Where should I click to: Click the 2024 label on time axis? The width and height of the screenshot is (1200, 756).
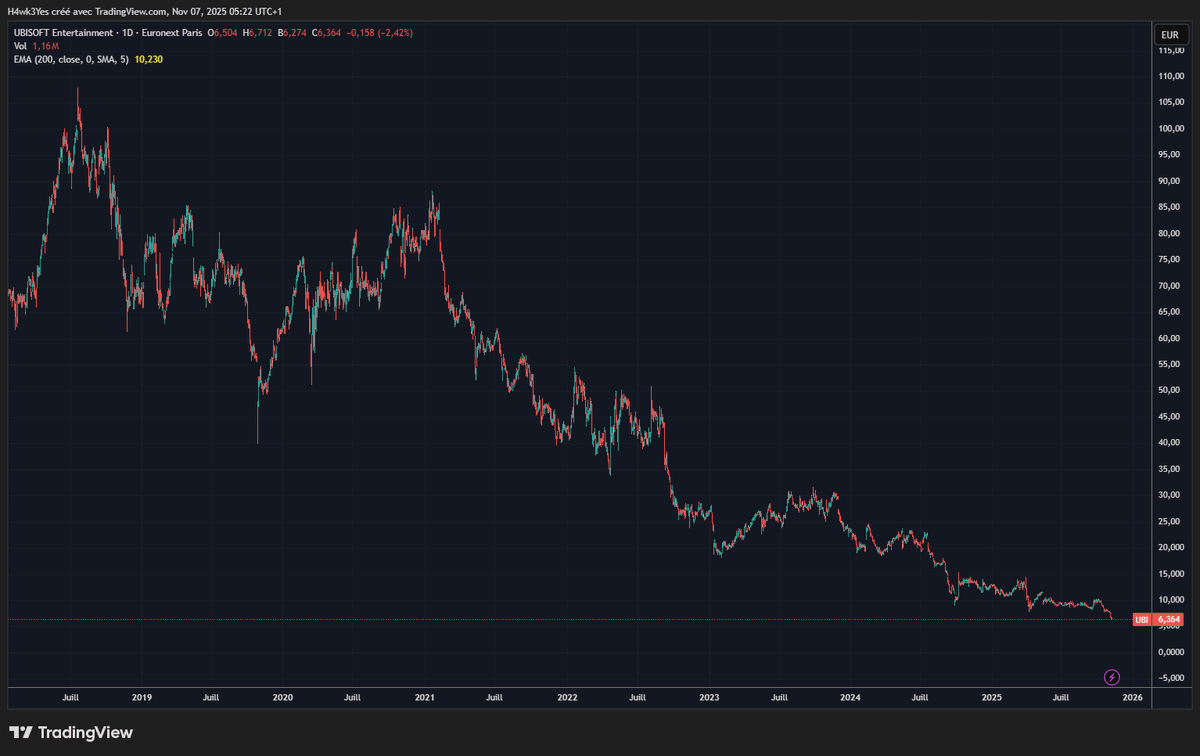850,697
